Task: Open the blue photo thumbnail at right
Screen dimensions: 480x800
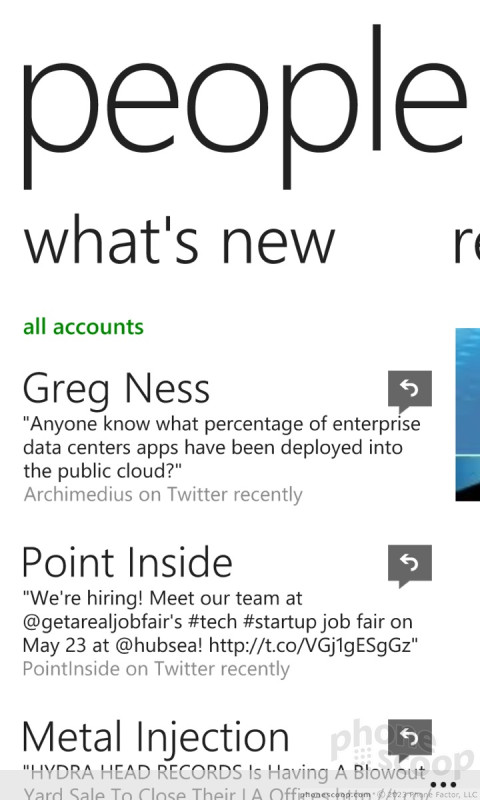Action: click(x=467, y=414)
